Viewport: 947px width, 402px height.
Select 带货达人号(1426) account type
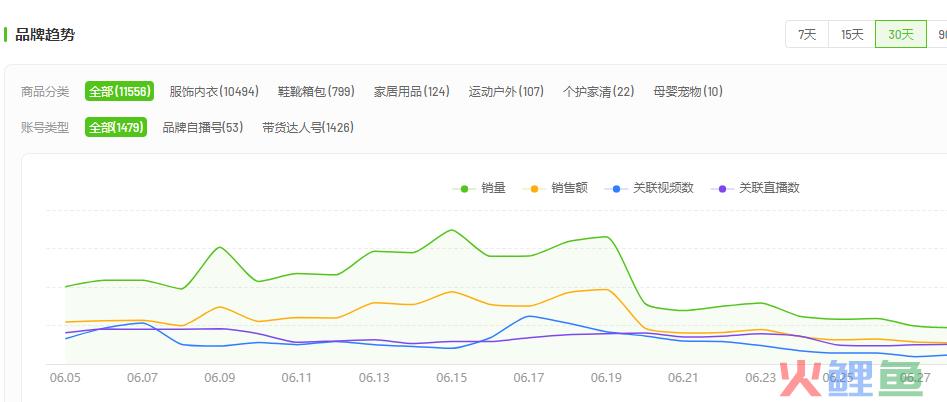308,127
